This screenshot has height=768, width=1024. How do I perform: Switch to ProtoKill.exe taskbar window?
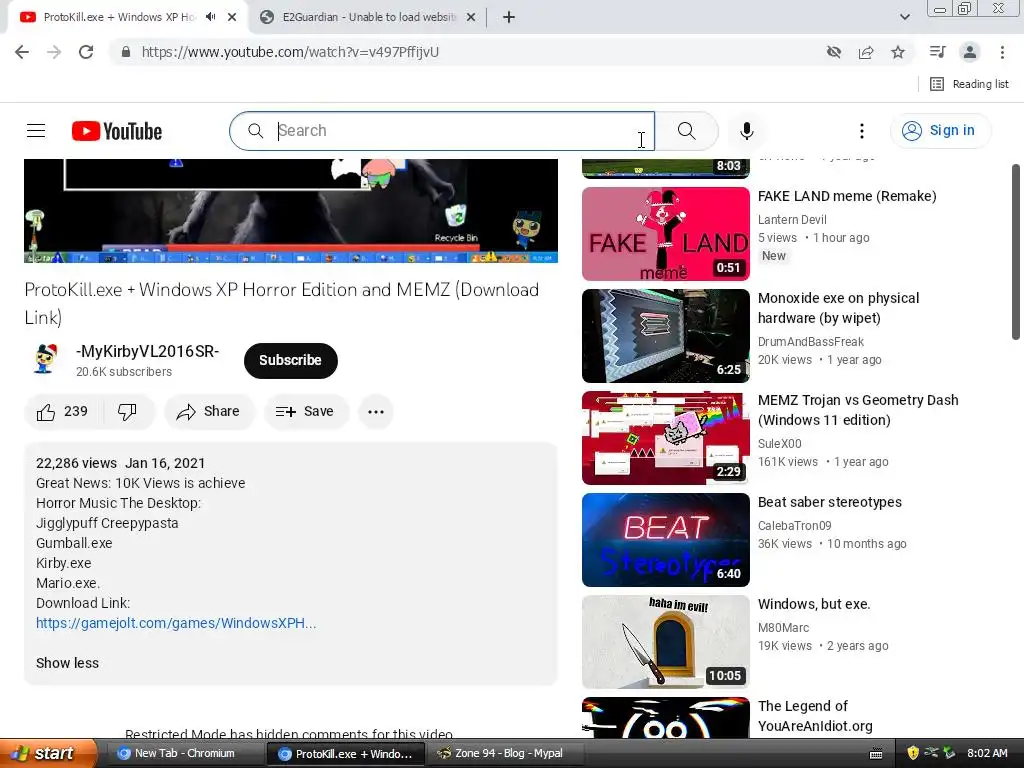[346, 754]
